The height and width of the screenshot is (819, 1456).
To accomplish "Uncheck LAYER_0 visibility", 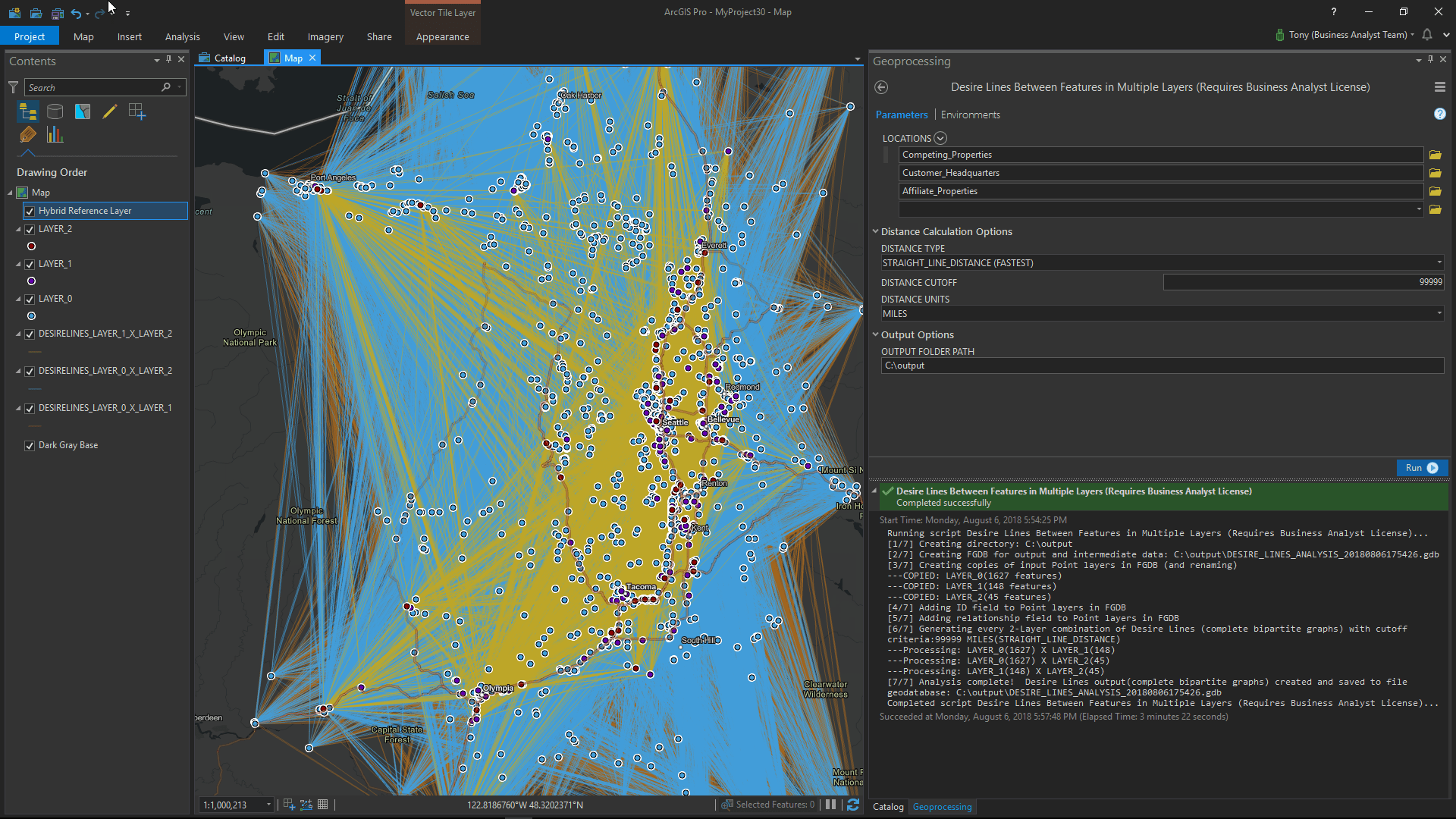I will 30,299.
